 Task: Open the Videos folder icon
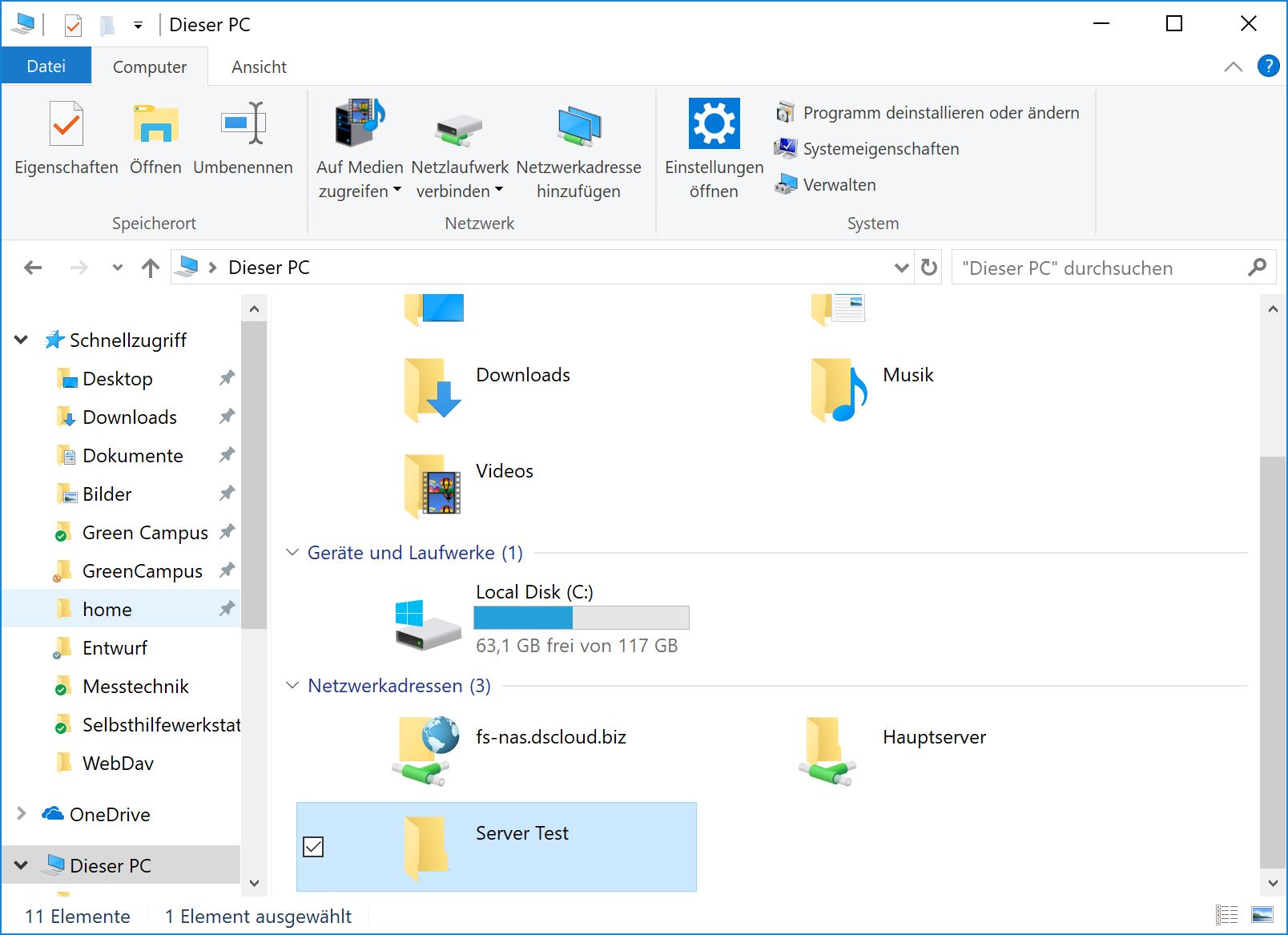coord(433,486)
